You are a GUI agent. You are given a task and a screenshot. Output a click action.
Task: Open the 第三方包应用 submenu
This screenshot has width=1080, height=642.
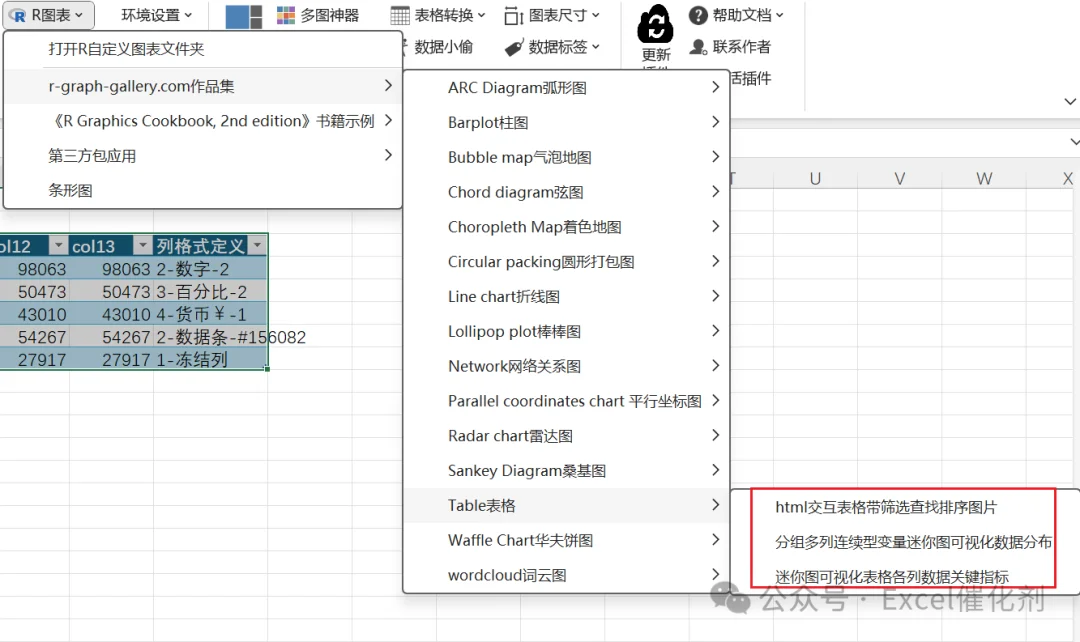203,156
